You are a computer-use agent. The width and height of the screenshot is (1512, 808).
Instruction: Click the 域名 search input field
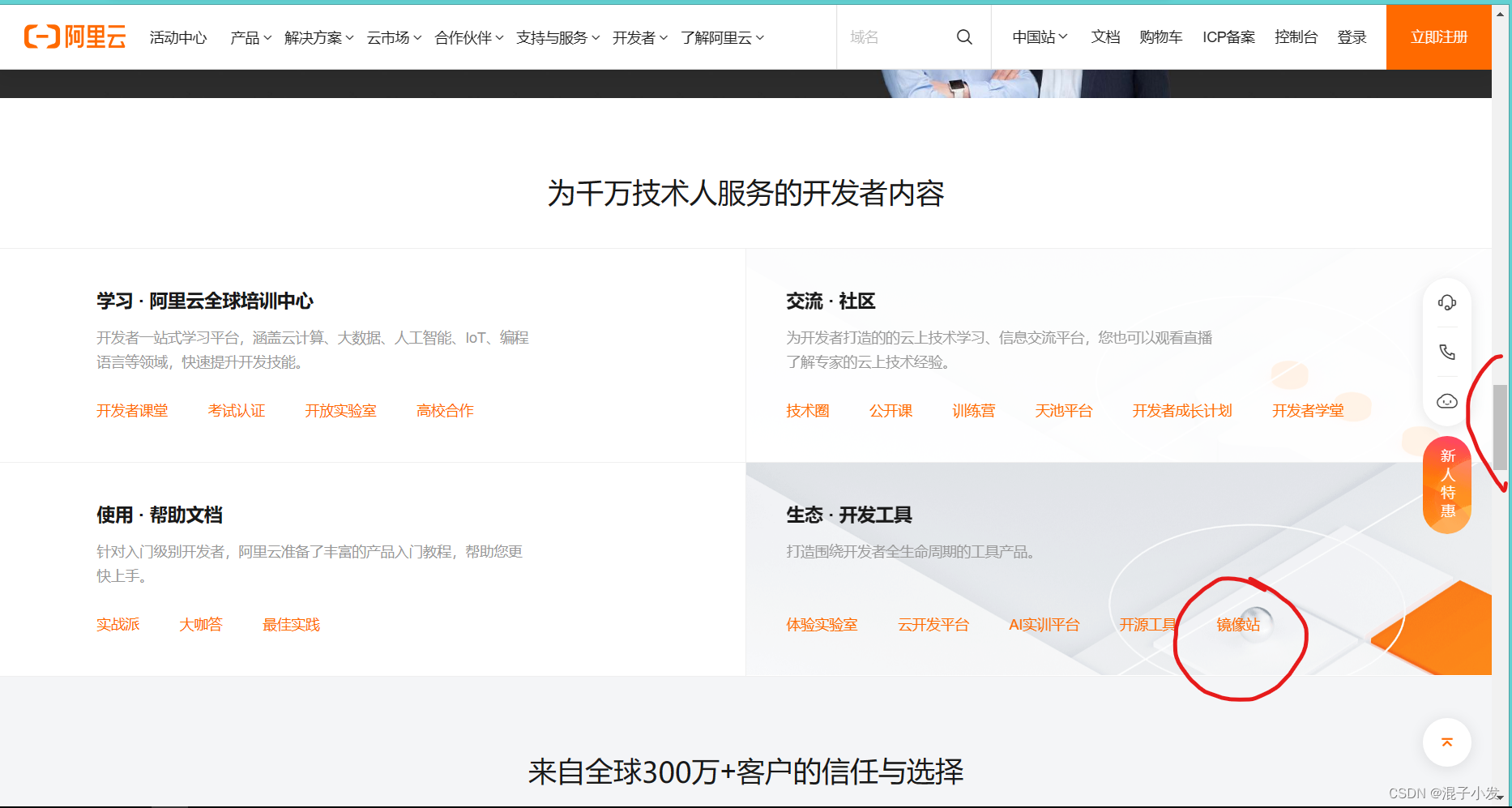point(895,37)
